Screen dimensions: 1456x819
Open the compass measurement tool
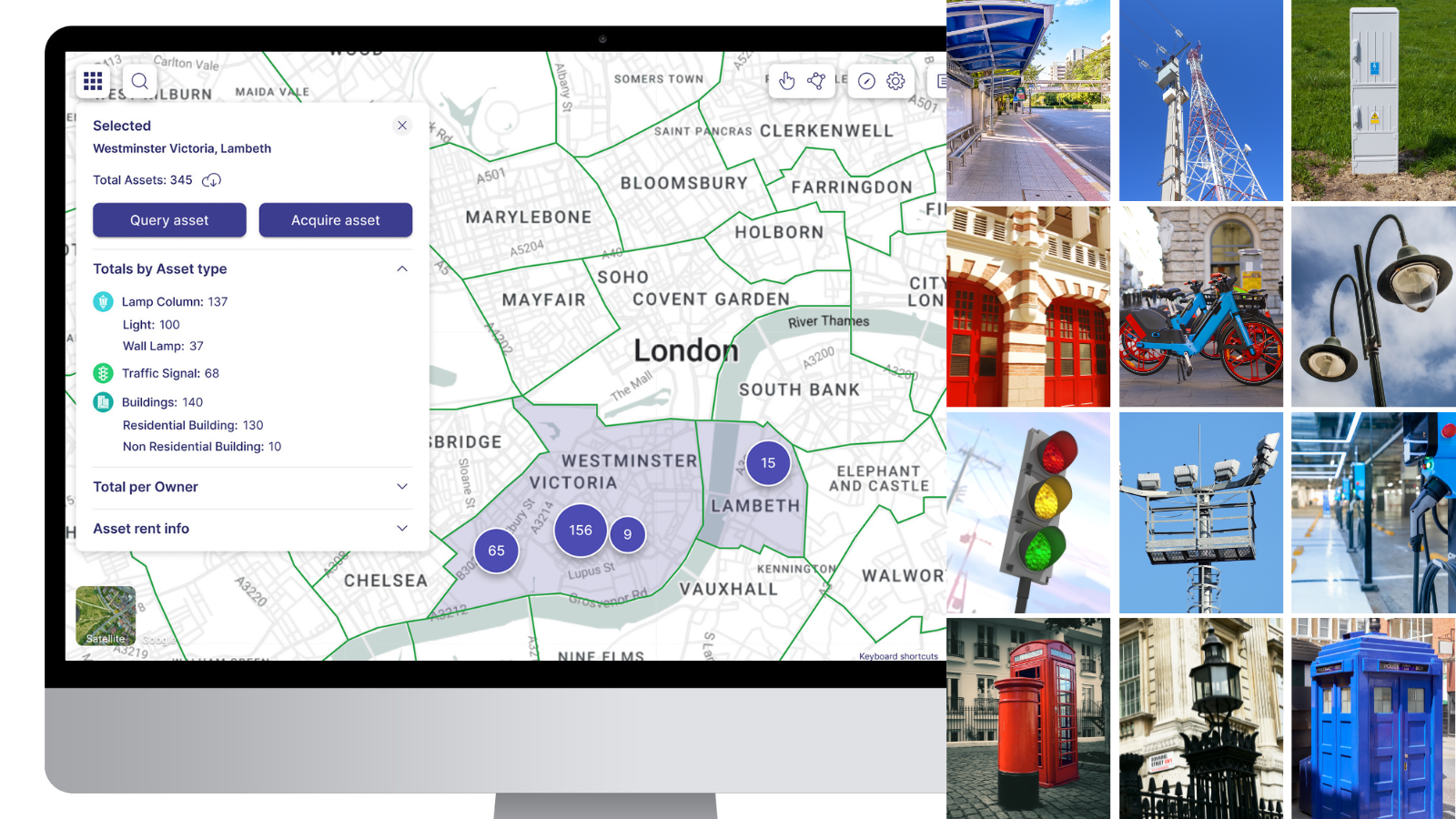[x=865, y=81]
